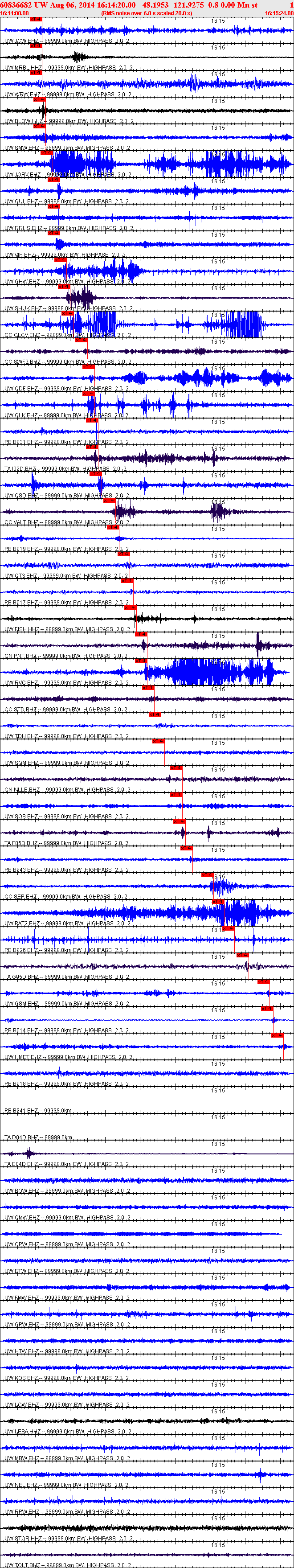Viewport: 294px width, 1568px height.
Task: Click the 16:14:00.00 start time label
Action: pyautogui.click(x=14, y=13)
